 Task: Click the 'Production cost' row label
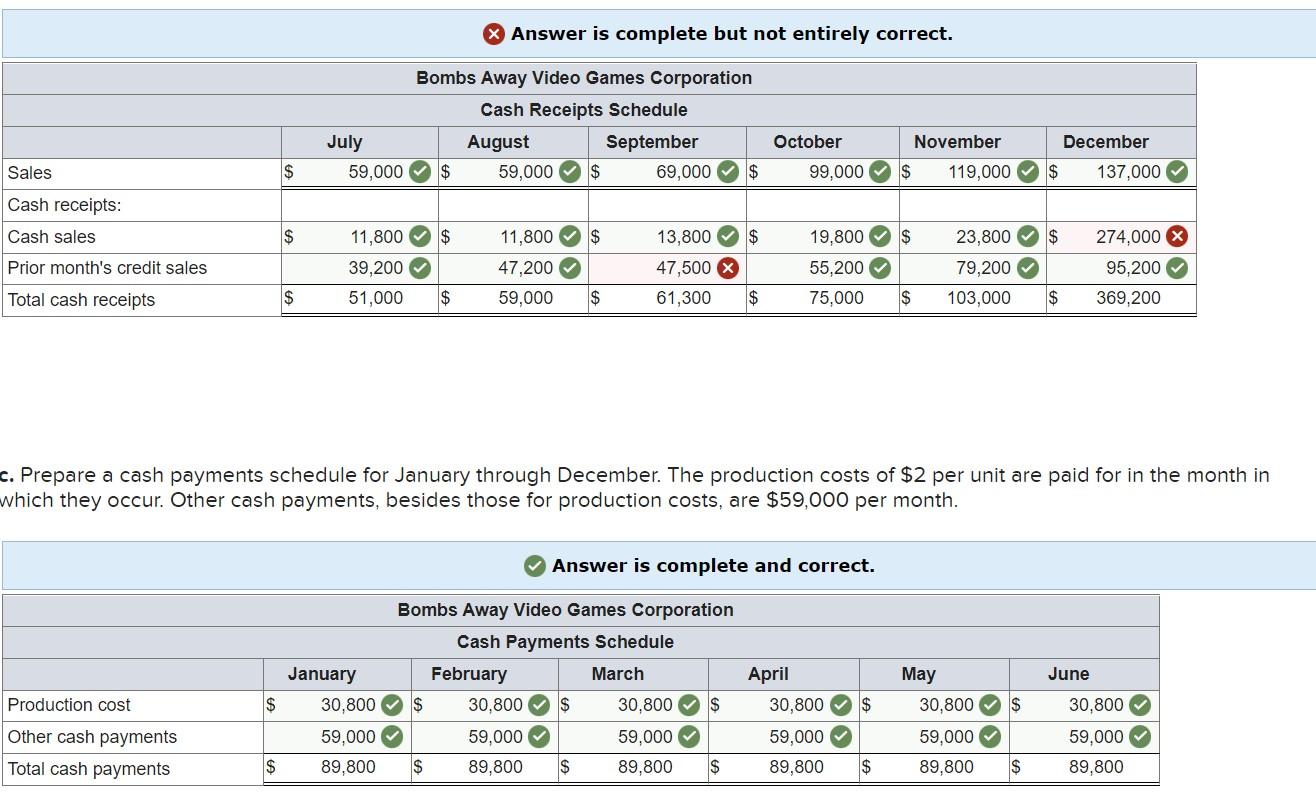click(x=69, y=705)
